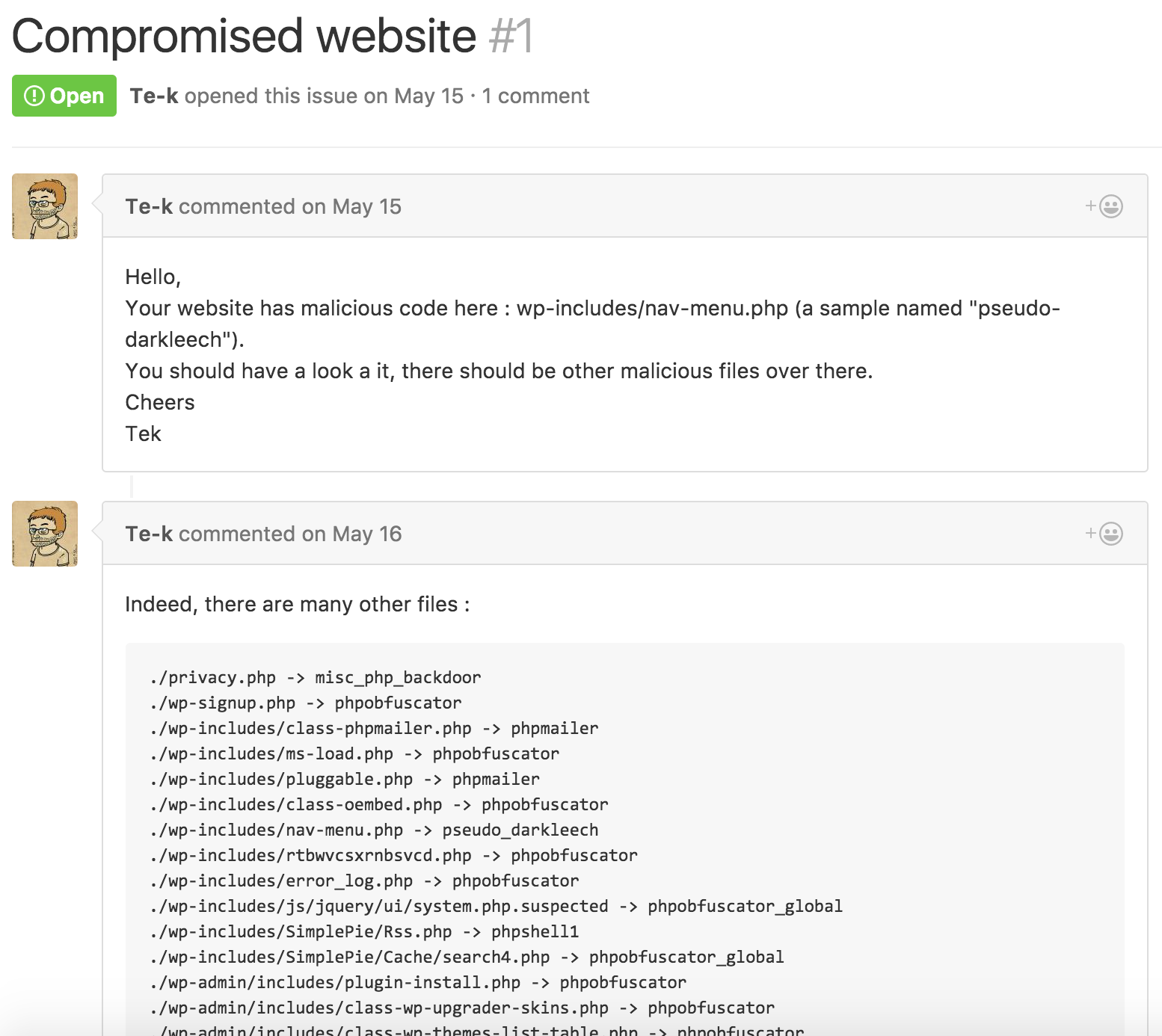Click the '1 comment' text in header
Screen dimensions: 1162x1036
(x=535, y=96)
